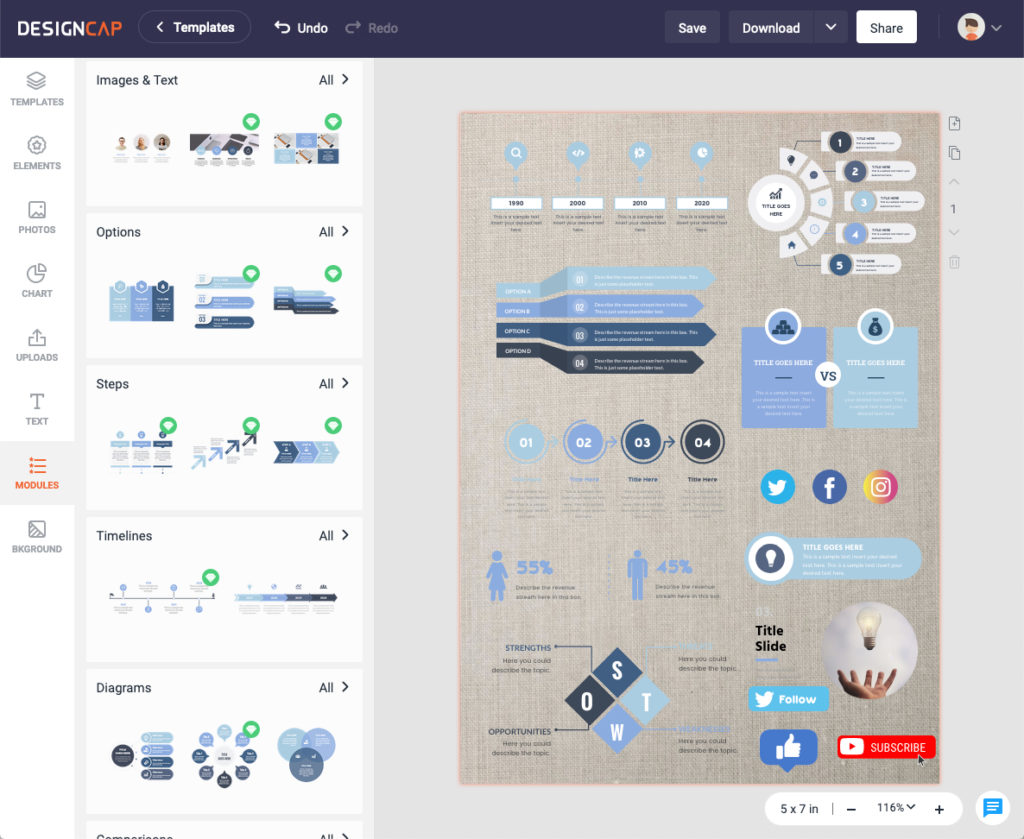This screenshot has width=1024, height=839.
Task: Open the Download options dropdown arrow
Action: (x=831, y=27)
